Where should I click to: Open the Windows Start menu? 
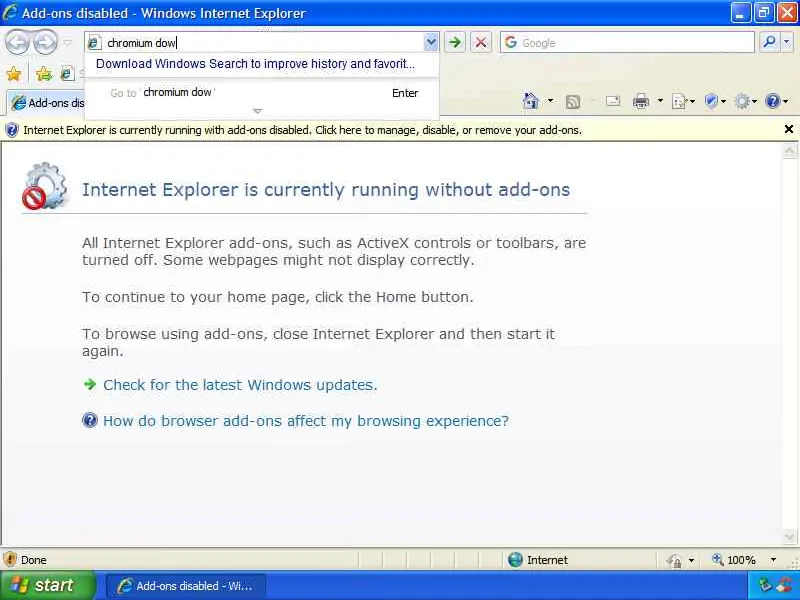pos(47,585)
